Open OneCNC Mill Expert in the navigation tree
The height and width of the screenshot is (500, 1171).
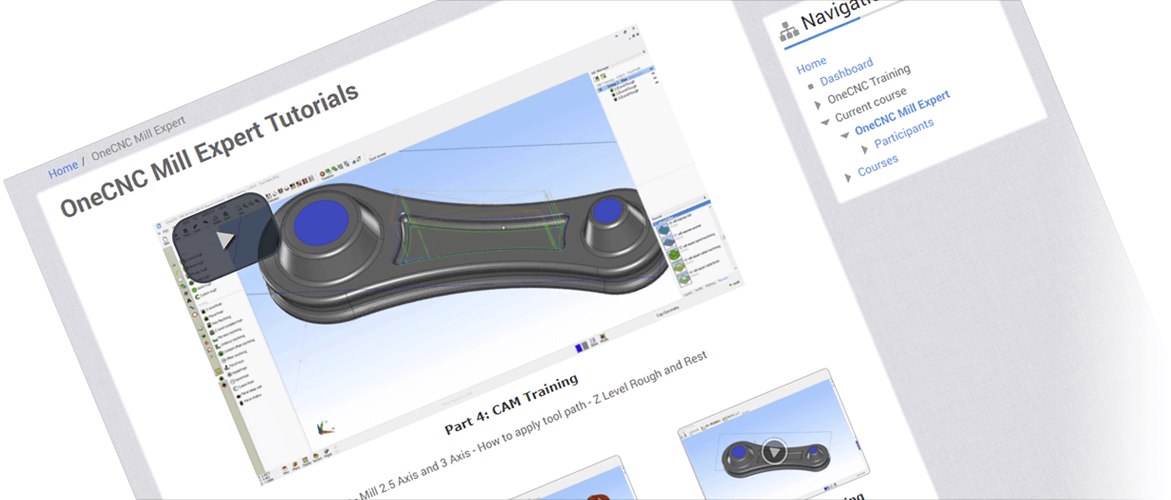(x=902, y=112)
